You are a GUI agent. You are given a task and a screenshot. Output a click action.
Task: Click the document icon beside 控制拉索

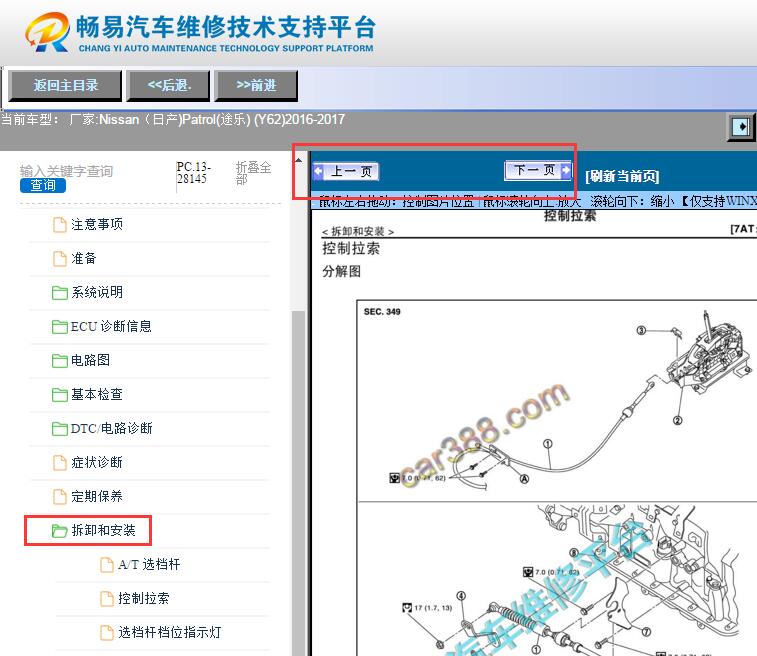coord(107,599)
